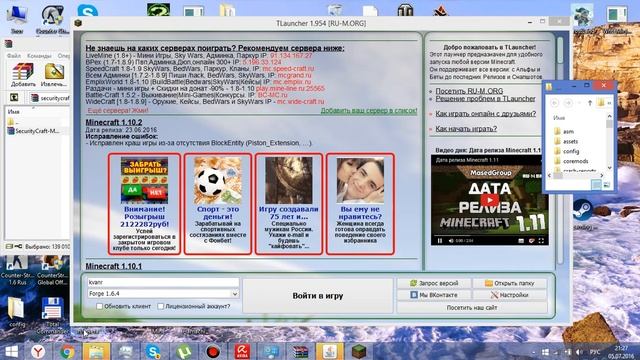The image size is (640, 360).
Task: Select asm folder in Explorer window
Action: coord(564,131)
